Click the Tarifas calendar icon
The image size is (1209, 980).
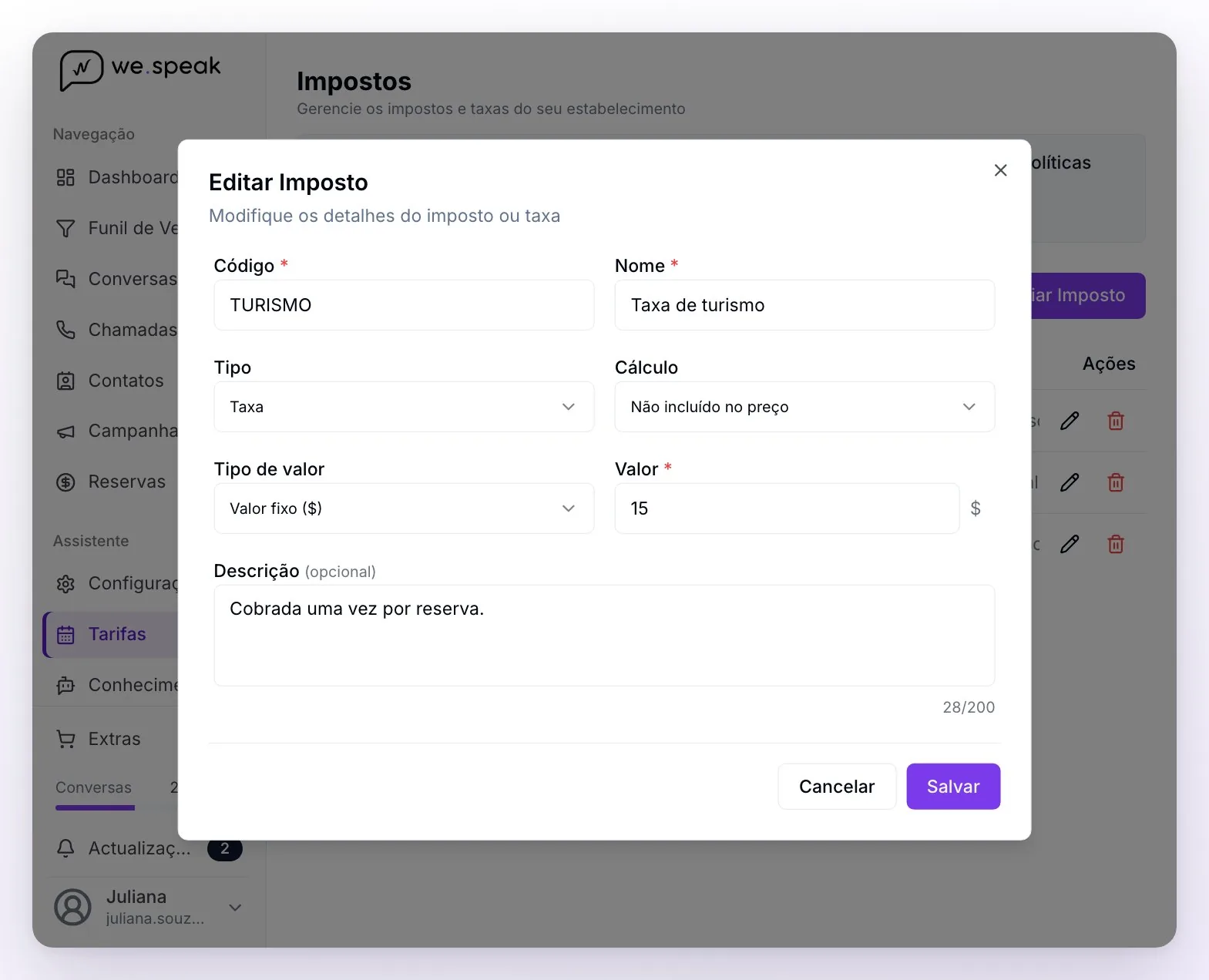pos(65,635)
